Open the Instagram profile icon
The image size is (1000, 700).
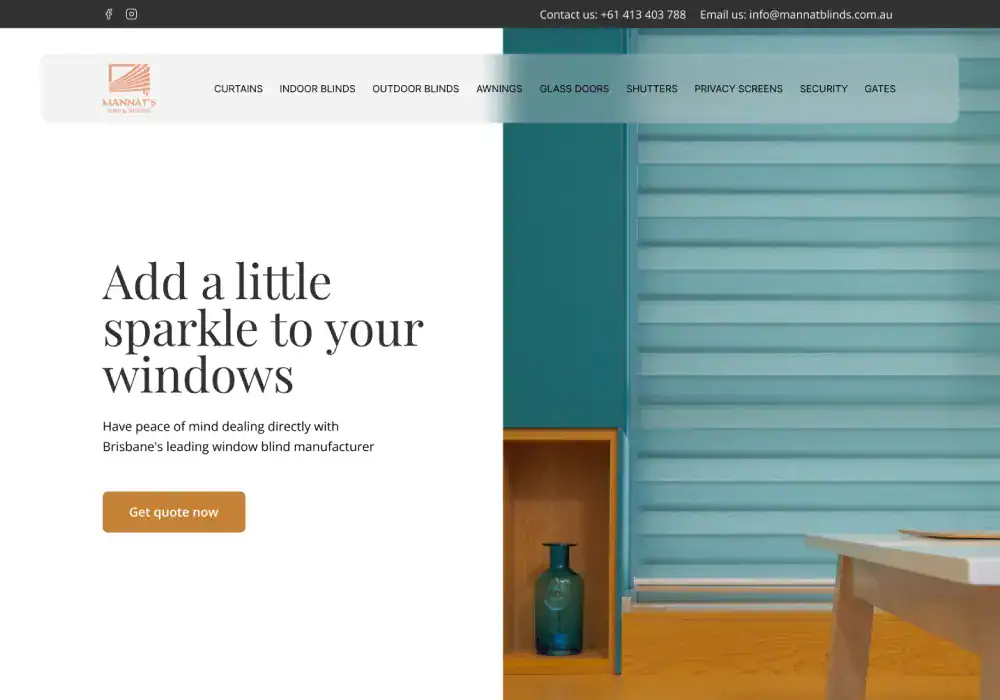tap(131, 14)
